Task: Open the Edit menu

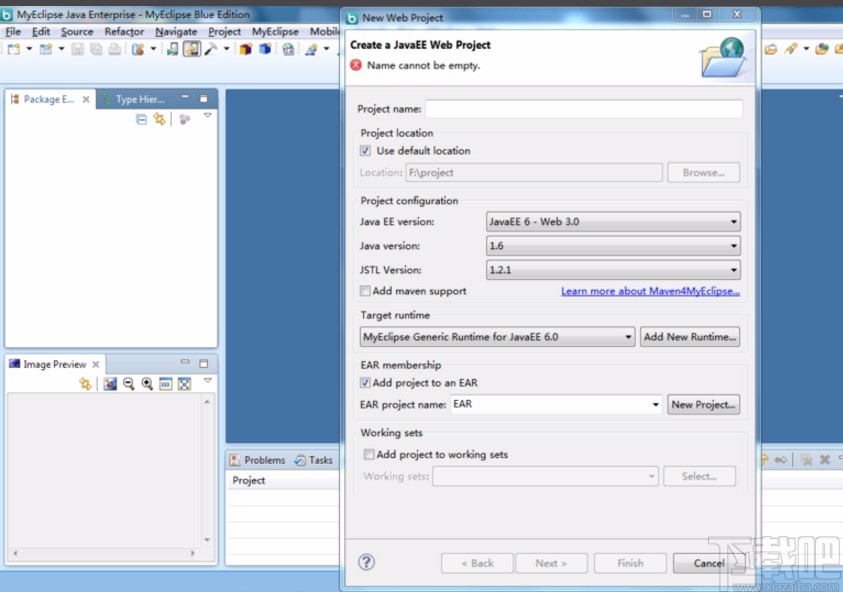Action: 41,32
